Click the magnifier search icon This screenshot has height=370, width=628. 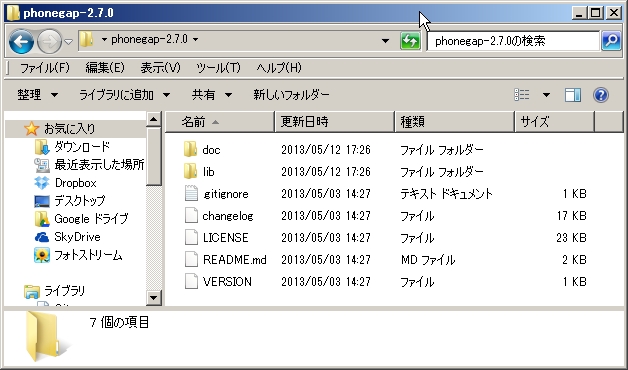pyautogui.click(x=611, y=41)
